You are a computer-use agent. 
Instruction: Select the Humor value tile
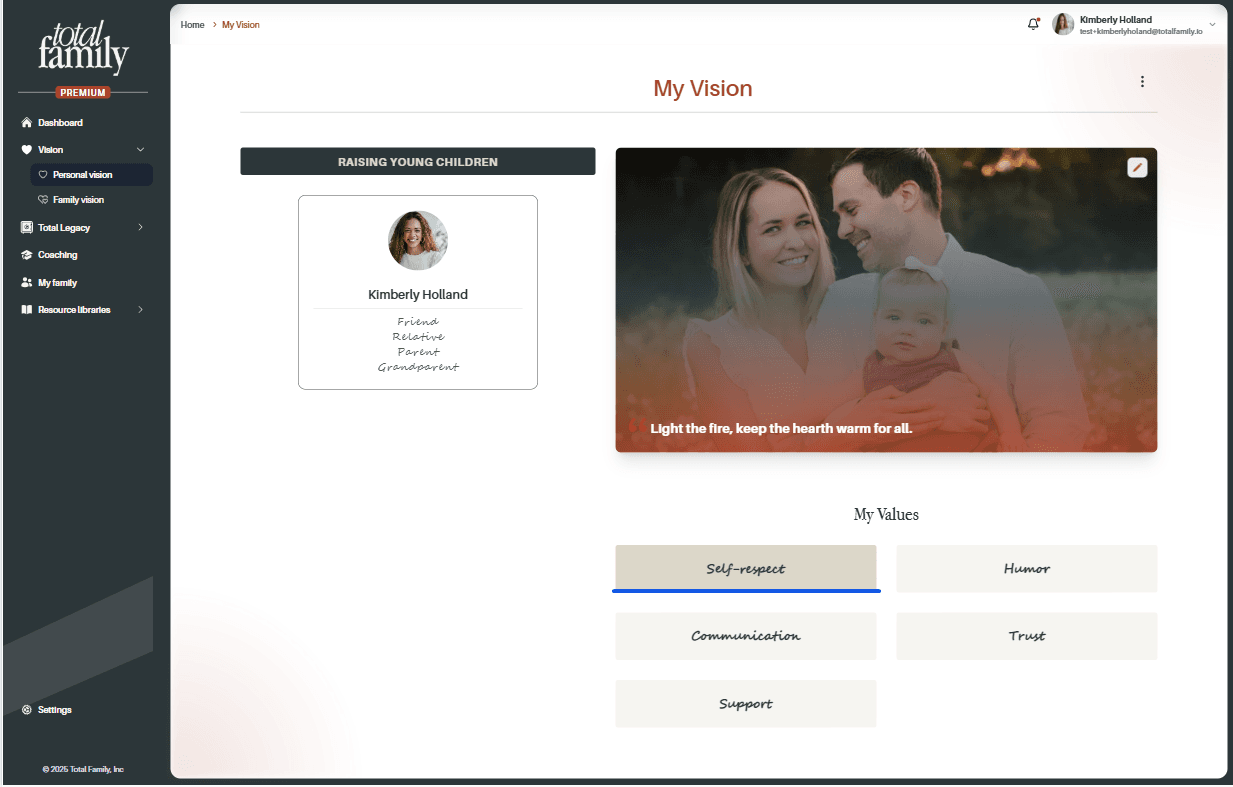[x=1027, y=568]
